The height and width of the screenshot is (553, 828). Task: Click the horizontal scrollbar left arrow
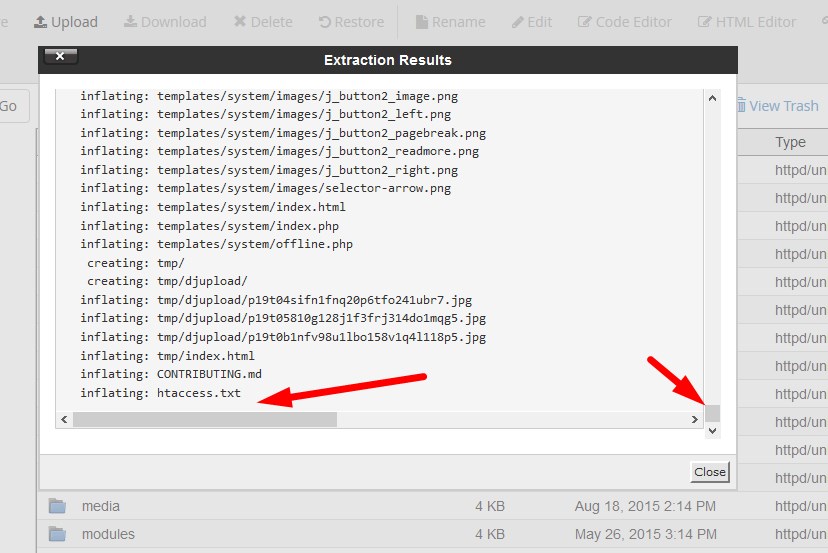click(x=64, y=419)
